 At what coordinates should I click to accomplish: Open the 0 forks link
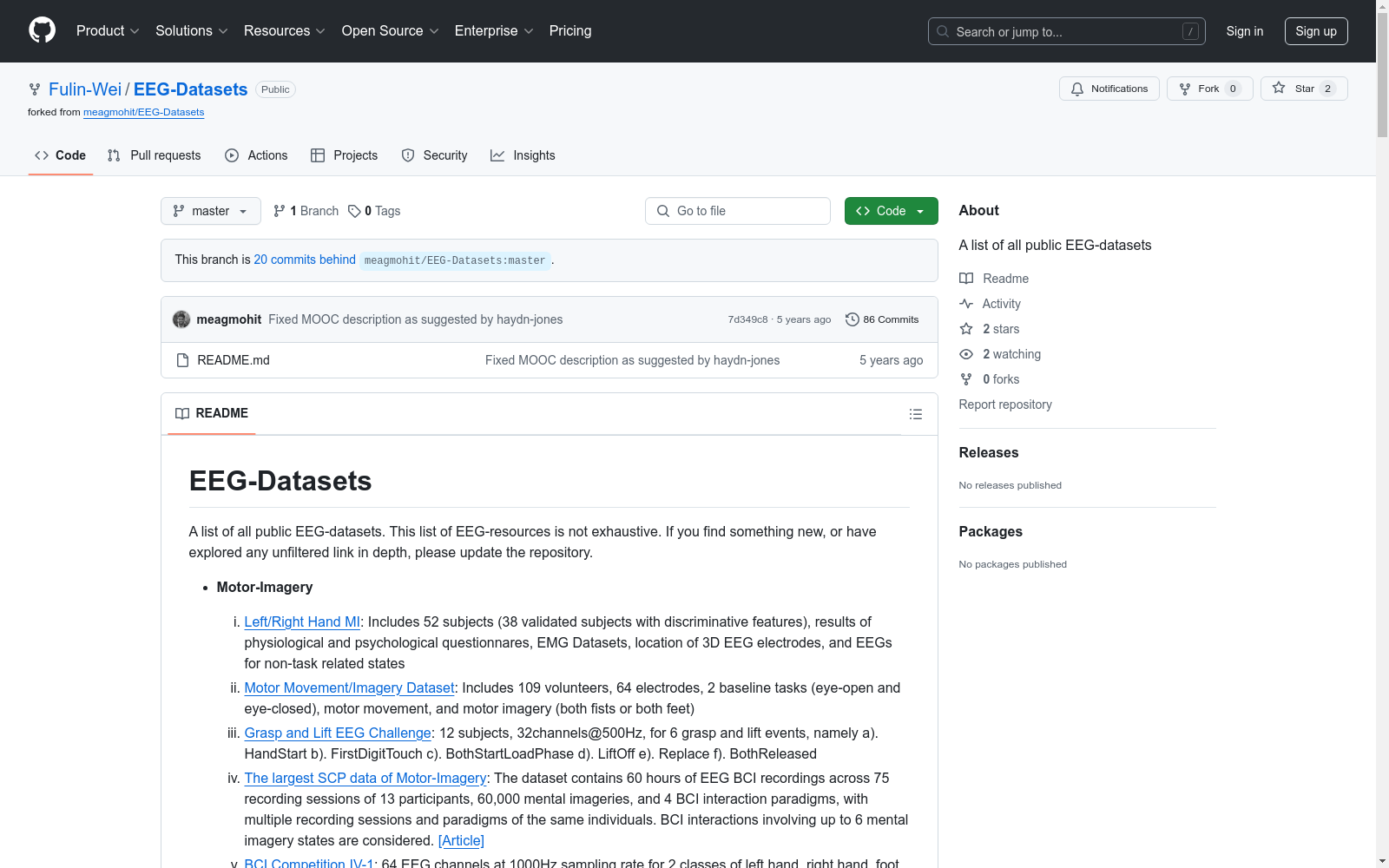click(990, 379)
